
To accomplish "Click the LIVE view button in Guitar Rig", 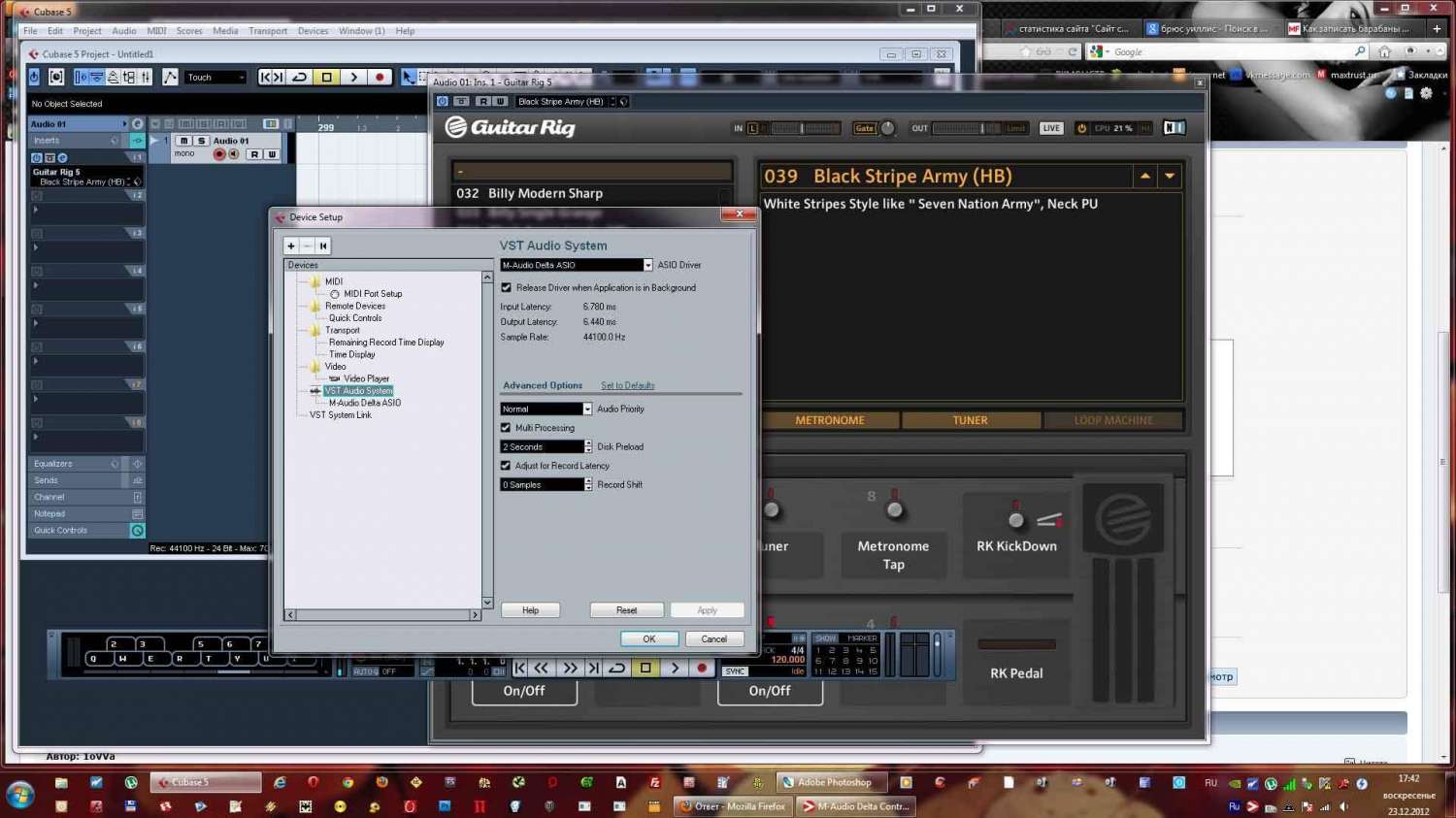I will point(1051,128).
